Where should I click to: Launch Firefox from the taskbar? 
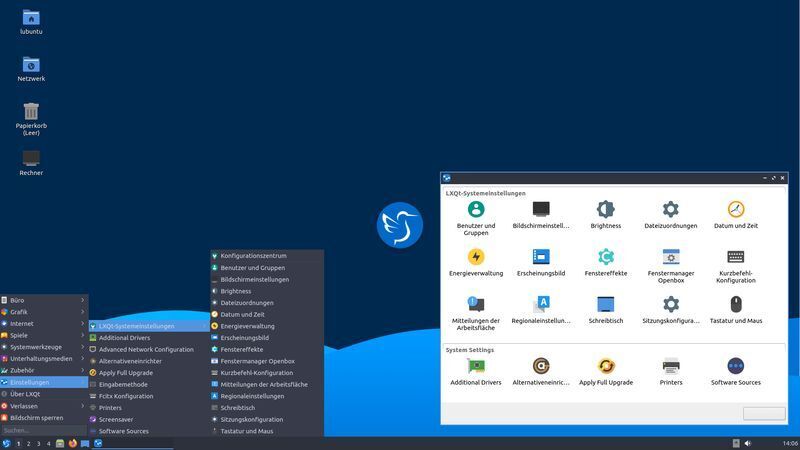tap(73, 443)
